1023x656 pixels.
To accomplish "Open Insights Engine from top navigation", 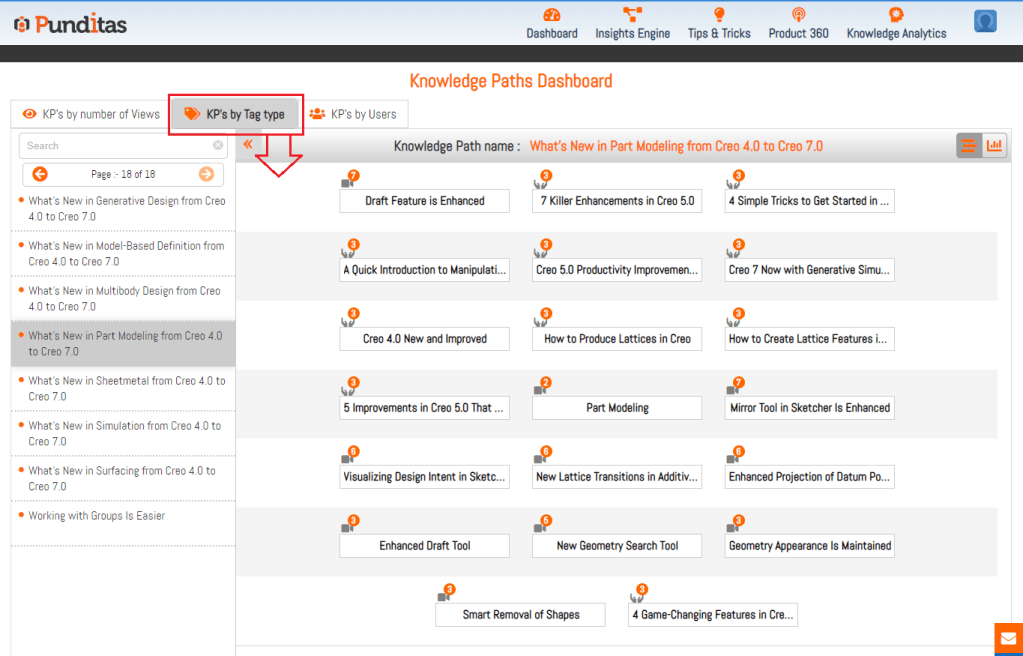I will (x=632, y=15).
